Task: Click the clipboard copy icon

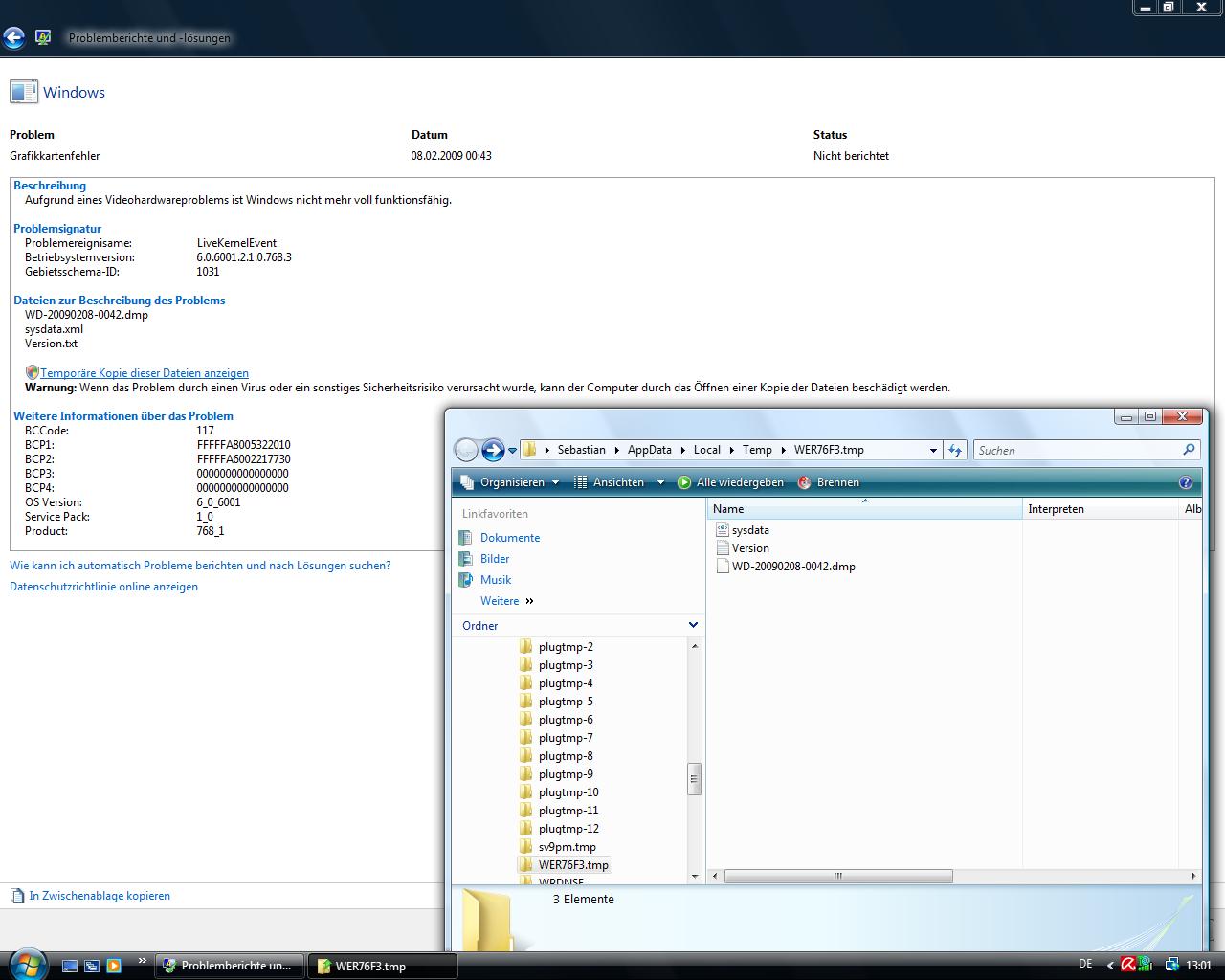Action: 17,896
